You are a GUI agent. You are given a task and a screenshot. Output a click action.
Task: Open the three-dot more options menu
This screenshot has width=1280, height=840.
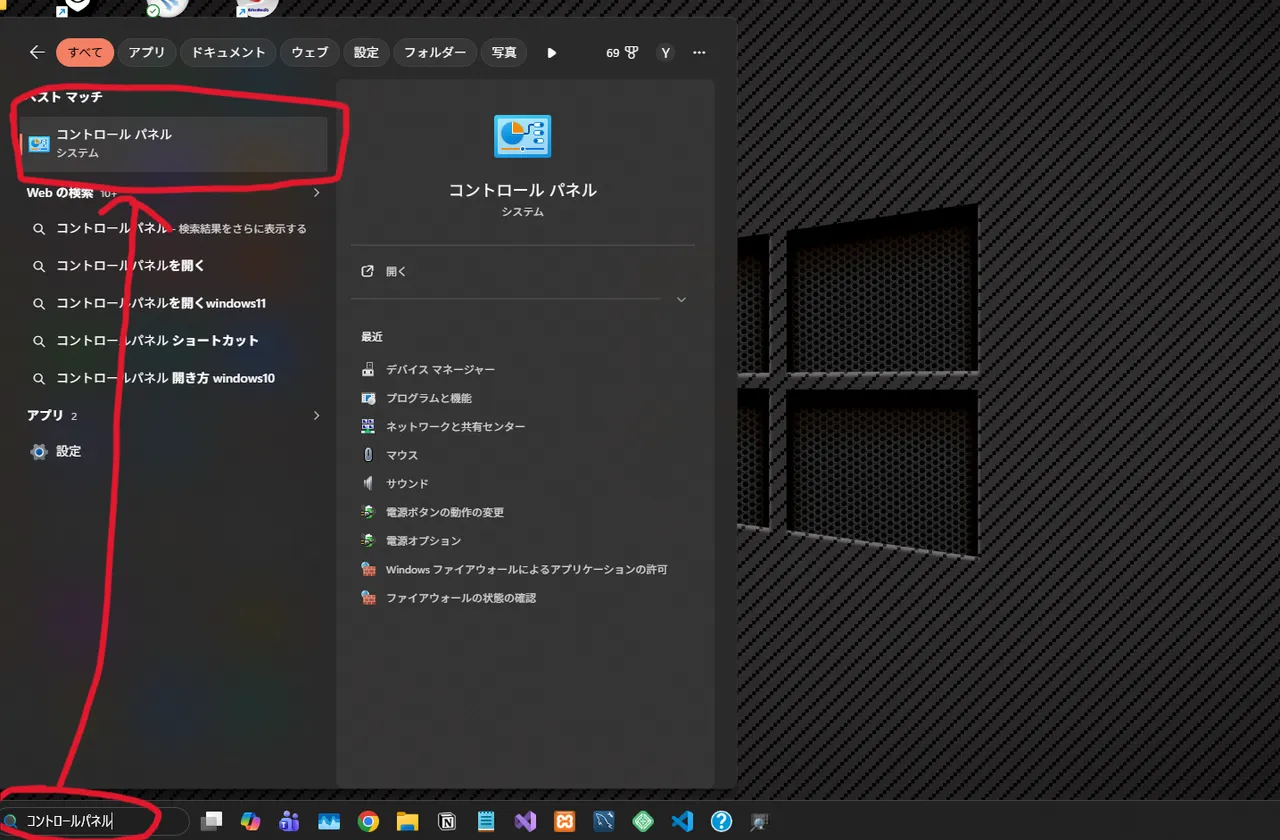[x=699, y=52]
